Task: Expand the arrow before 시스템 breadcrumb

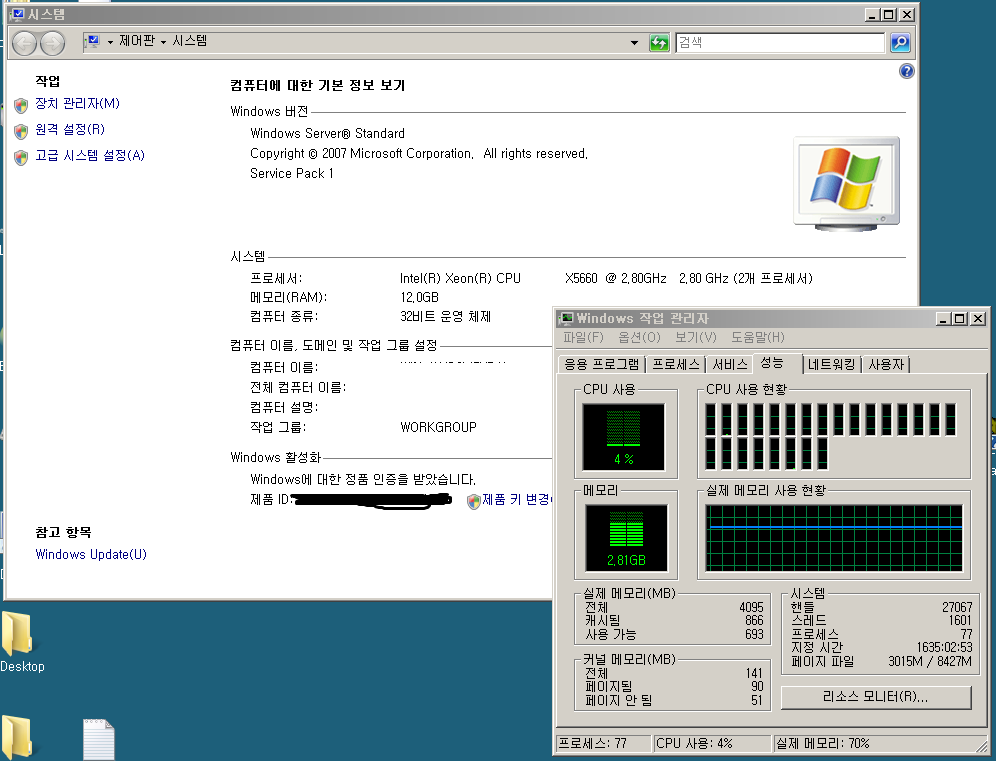Action: coord(163,42)
